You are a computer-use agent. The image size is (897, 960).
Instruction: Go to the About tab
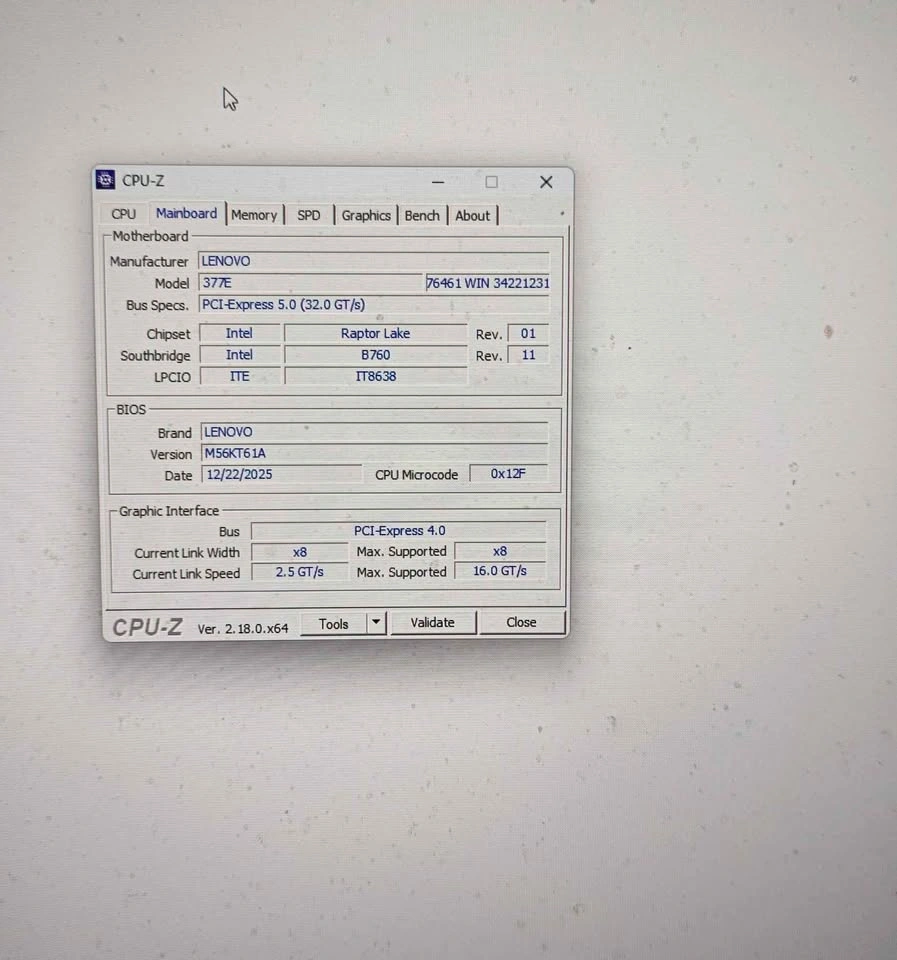(x=473, y=216)
